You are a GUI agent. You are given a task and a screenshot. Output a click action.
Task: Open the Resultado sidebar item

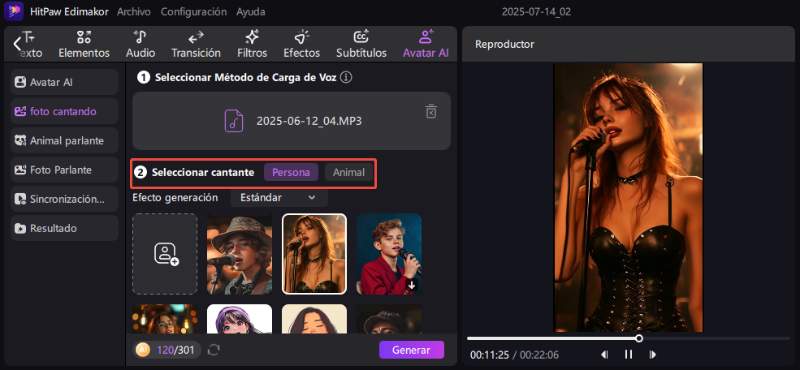[64, 228]
